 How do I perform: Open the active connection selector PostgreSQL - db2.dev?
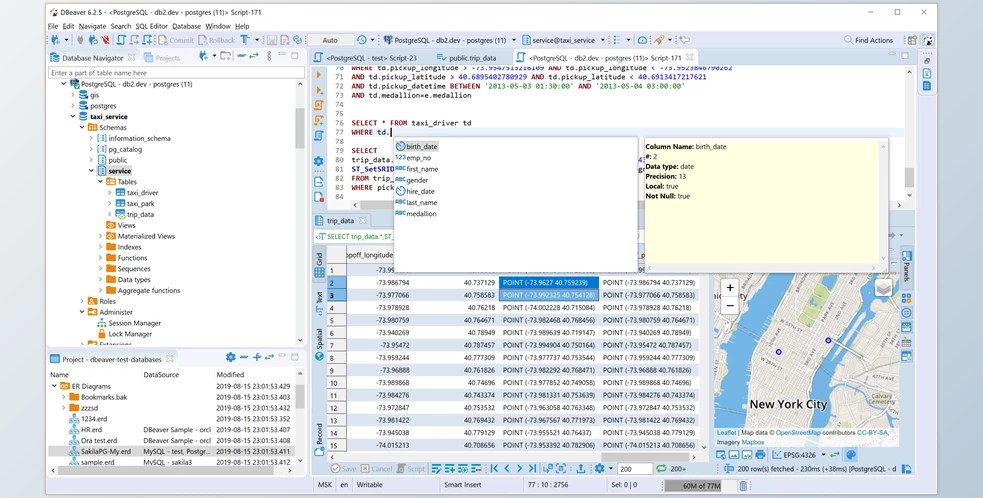pyautogui.click(x=449, y=40)
